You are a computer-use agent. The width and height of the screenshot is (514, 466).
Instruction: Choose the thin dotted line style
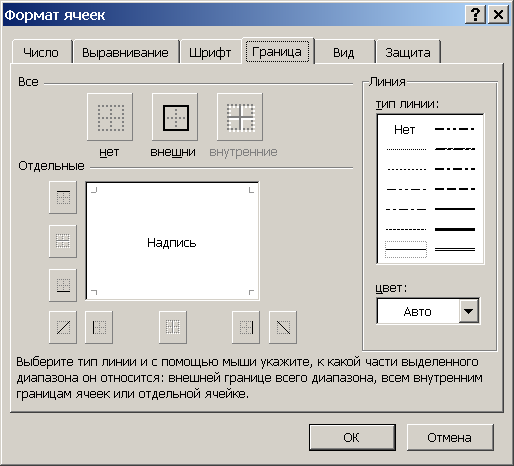pos(406,169)
